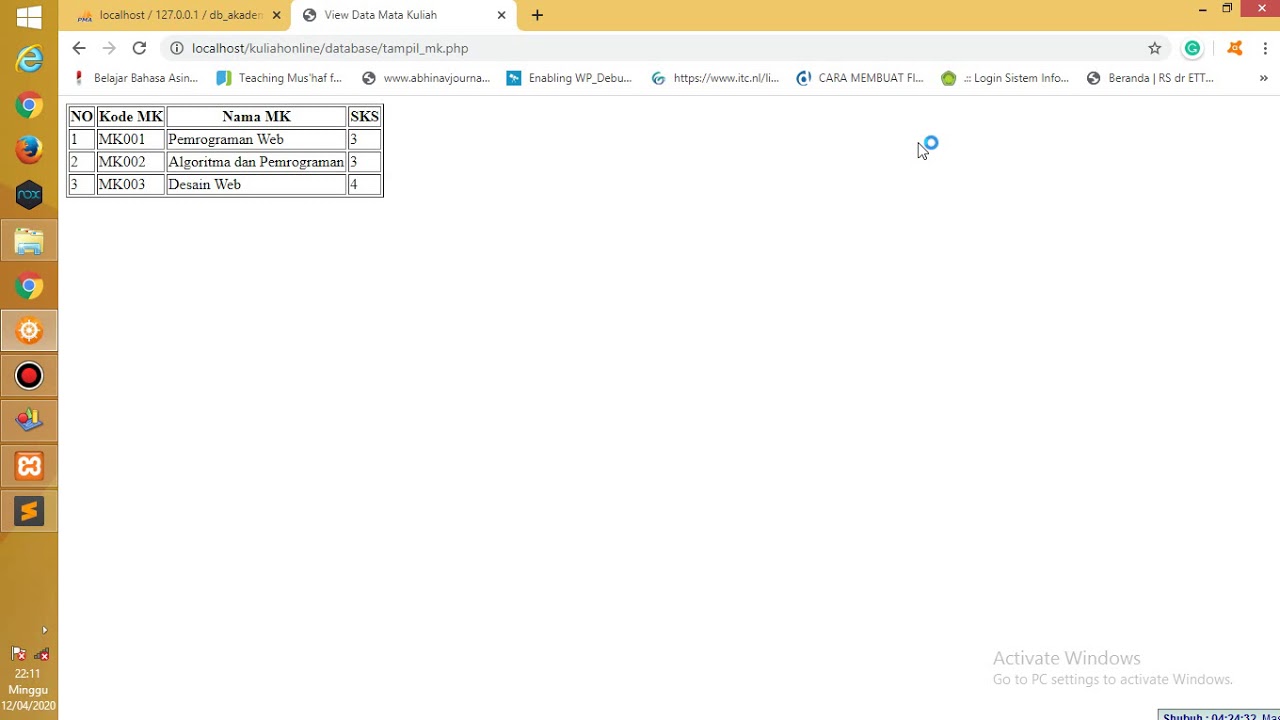Open the Beranda RS dr ETT bookmark
This screenshot has width=1280, height=720.
[x=1150, y=78]
